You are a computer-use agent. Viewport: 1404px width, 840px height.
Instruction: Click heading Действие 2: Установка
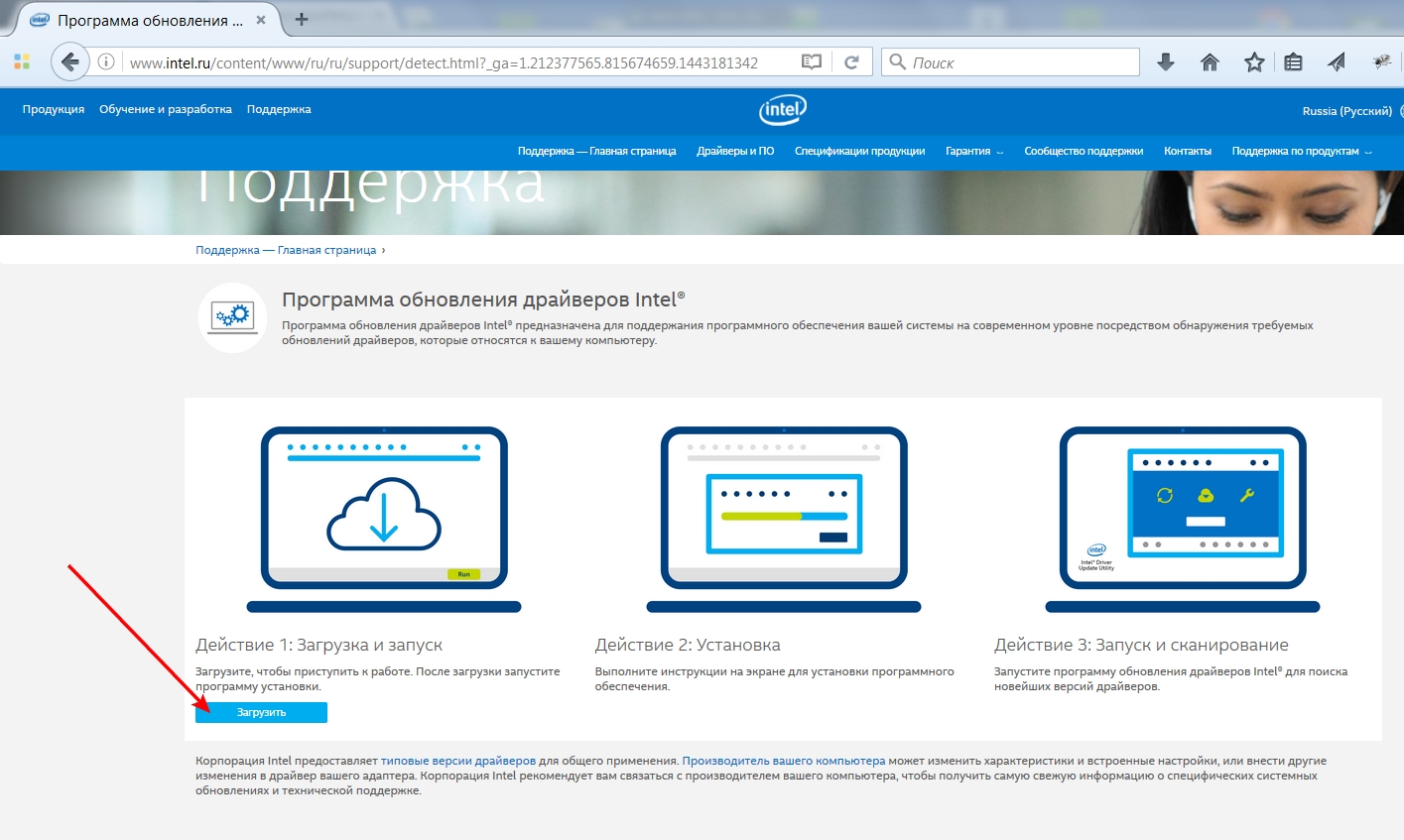(x=688, y=645)
